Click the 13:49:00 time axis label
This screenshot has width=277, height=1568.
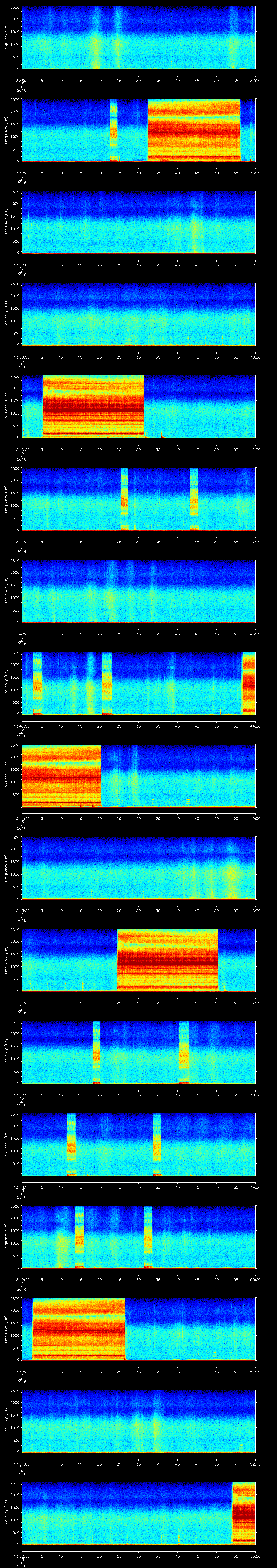pyautogui.click(x=21, y=1279)
